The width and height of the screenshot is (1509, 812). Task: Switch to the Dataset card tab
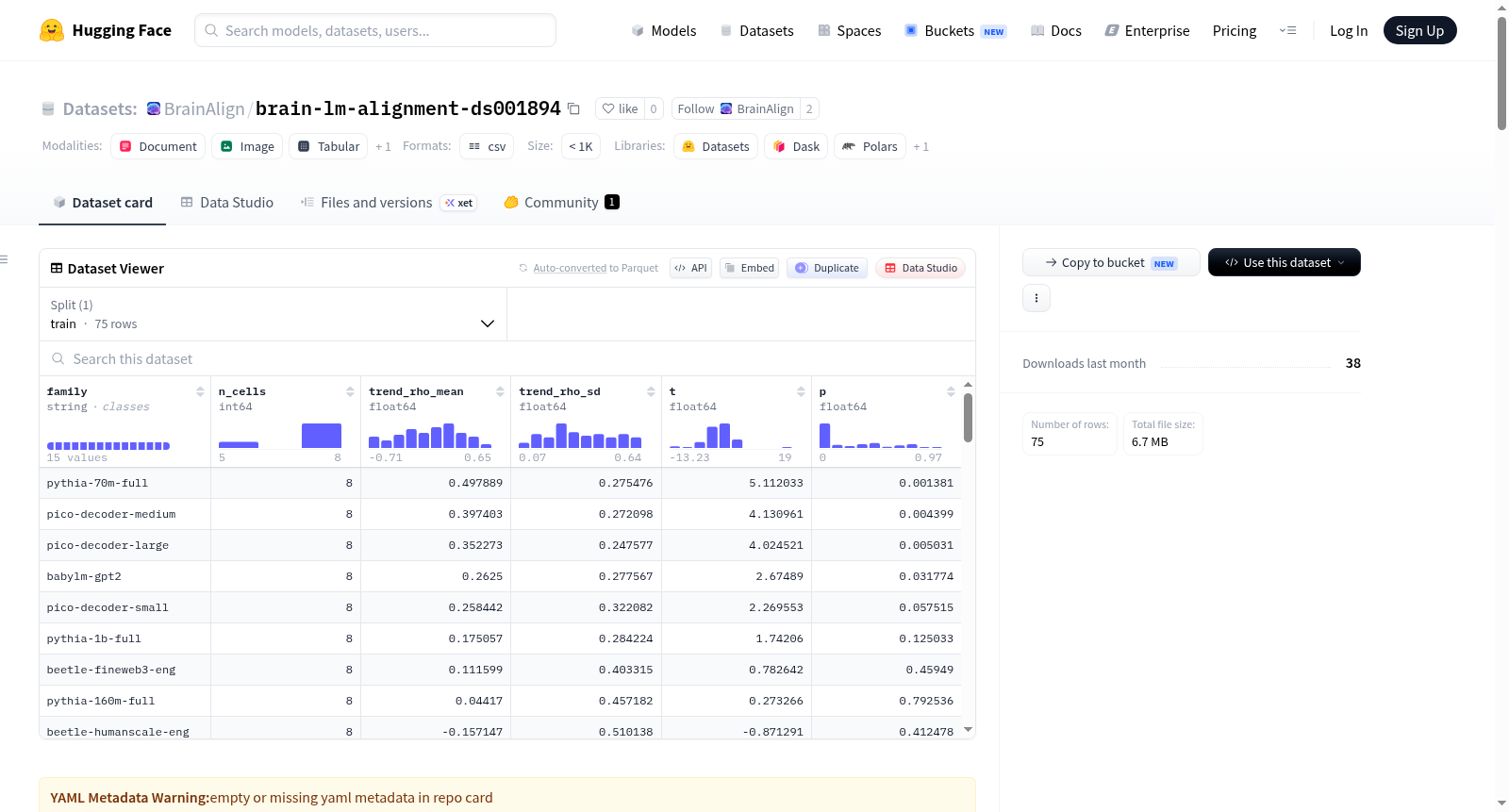click(103, 203)
